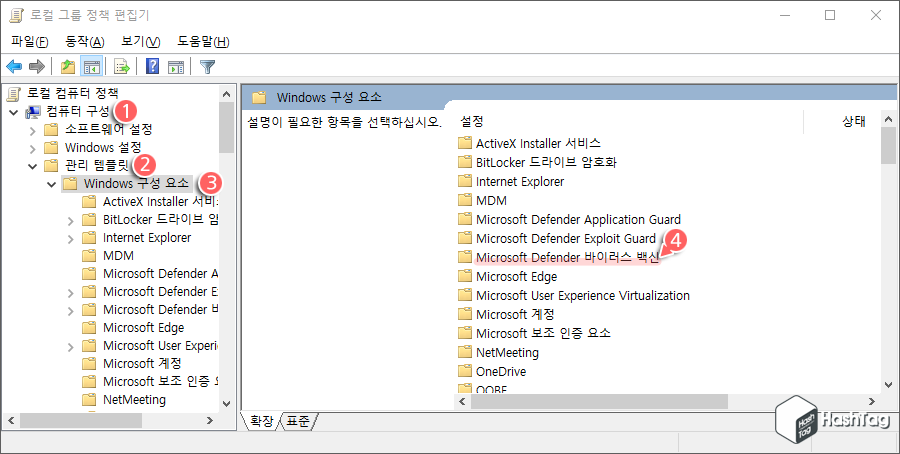
Task: Open Help via the question mark icon
Action: tap(153, 67)
